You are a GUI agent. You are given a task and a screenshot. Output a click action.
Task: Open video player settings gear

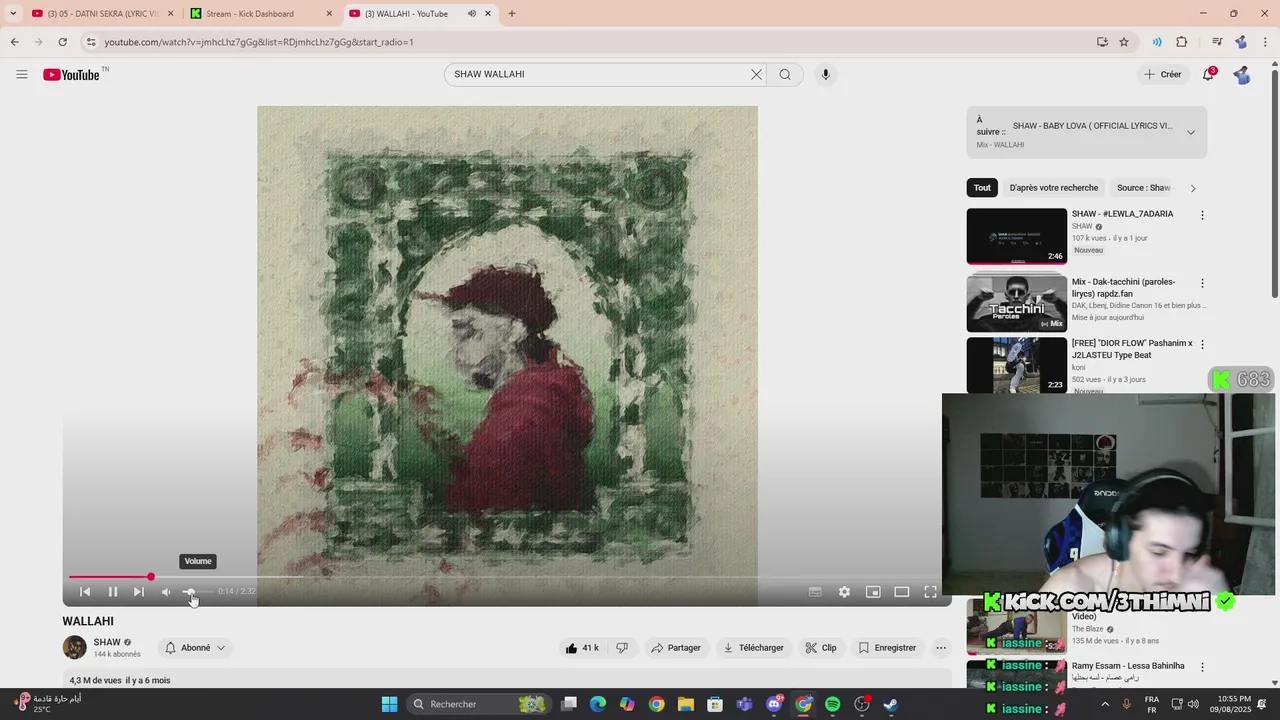pos(844,592)
